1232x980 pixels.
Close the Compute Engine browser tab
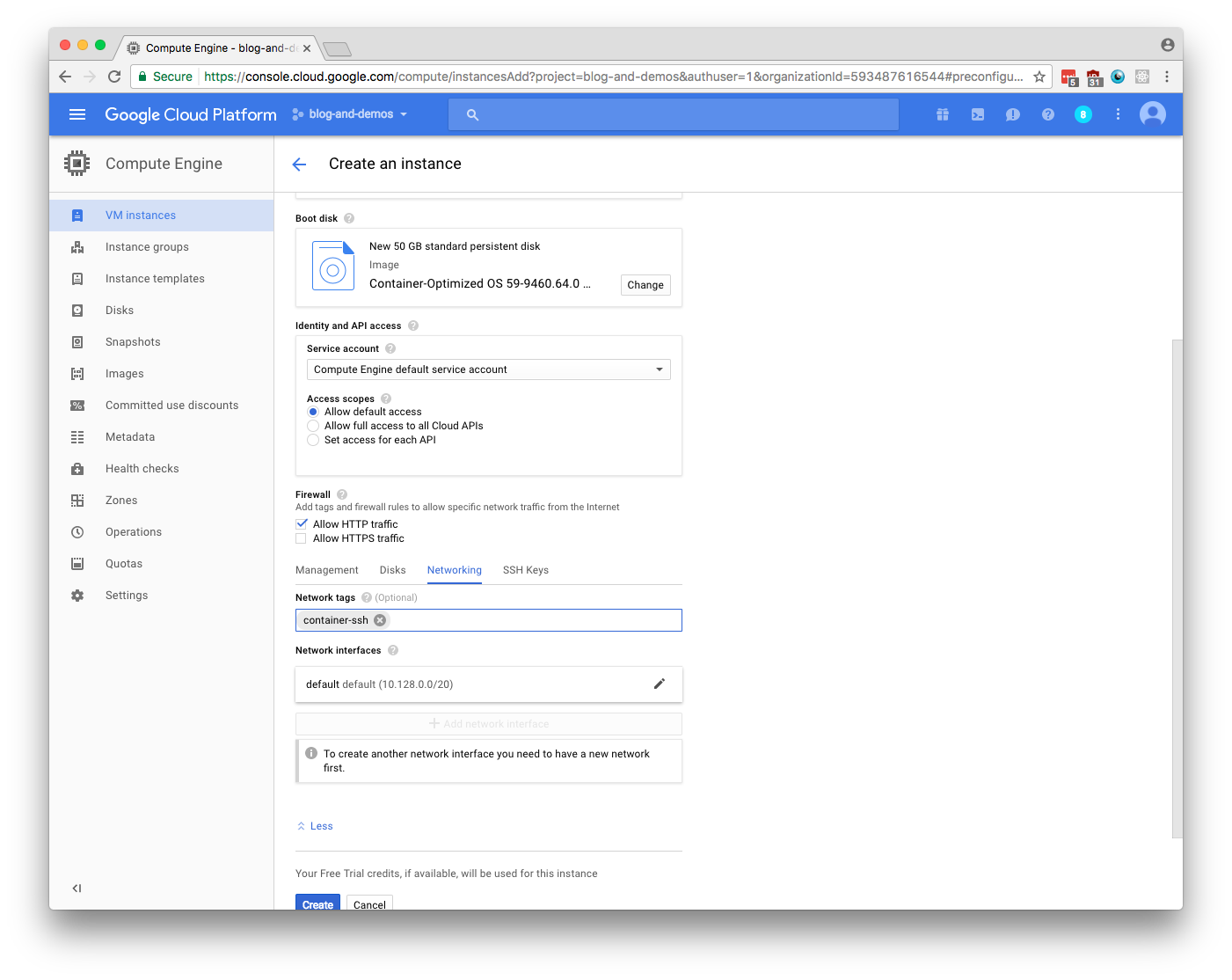coord(307,48)
